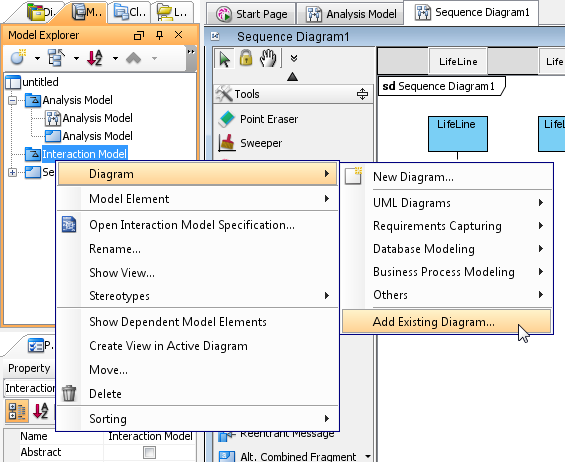Switch to the Diagram Navigator pane tab
This screenshot has width=565, height=462.
[x=41, y=13]
